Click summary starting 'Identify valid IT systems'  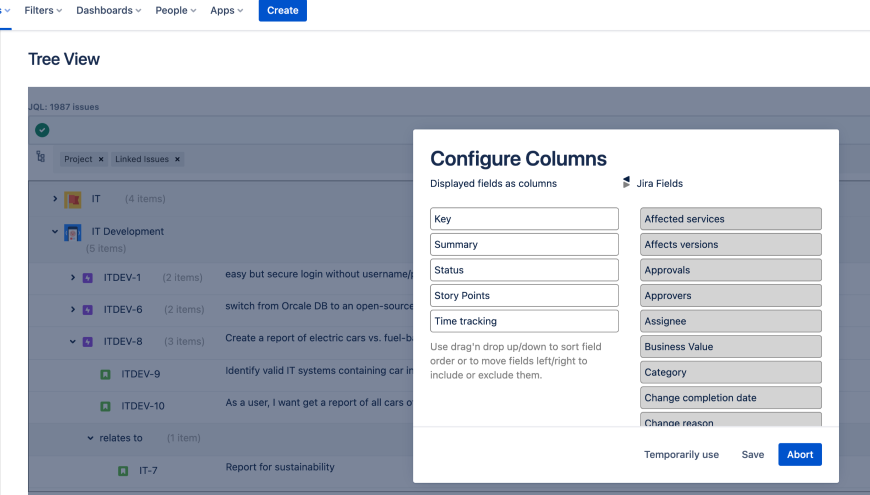coord(319,371)
